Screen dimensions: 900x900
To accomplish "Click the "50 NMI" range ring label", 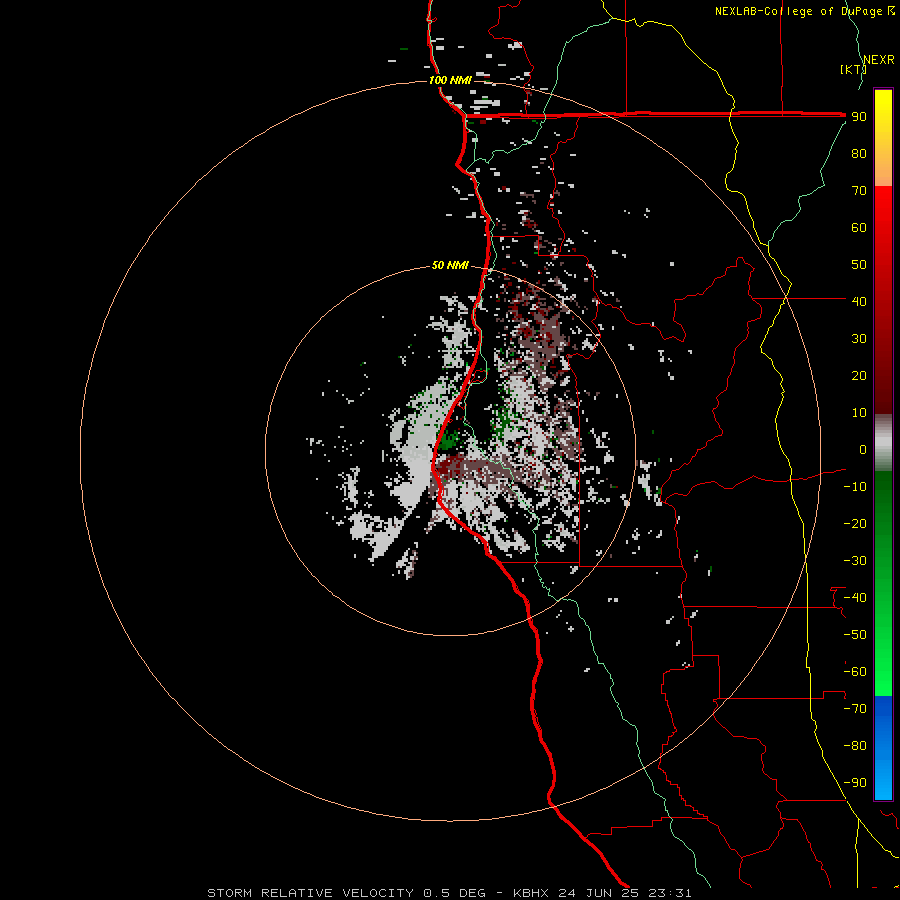I will click(450, 265).
